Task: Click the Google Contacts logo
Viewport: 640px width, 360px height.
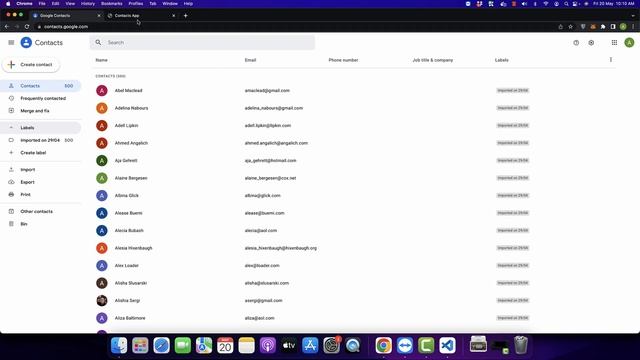Action: pyautogui.click(x=26, y=42)
